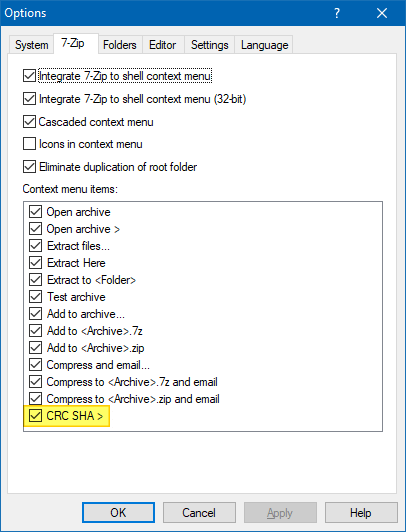406x532 pixels.
Task: Uncheck Eliminate duplication of root folder
Action: click(x=30, y=167)
